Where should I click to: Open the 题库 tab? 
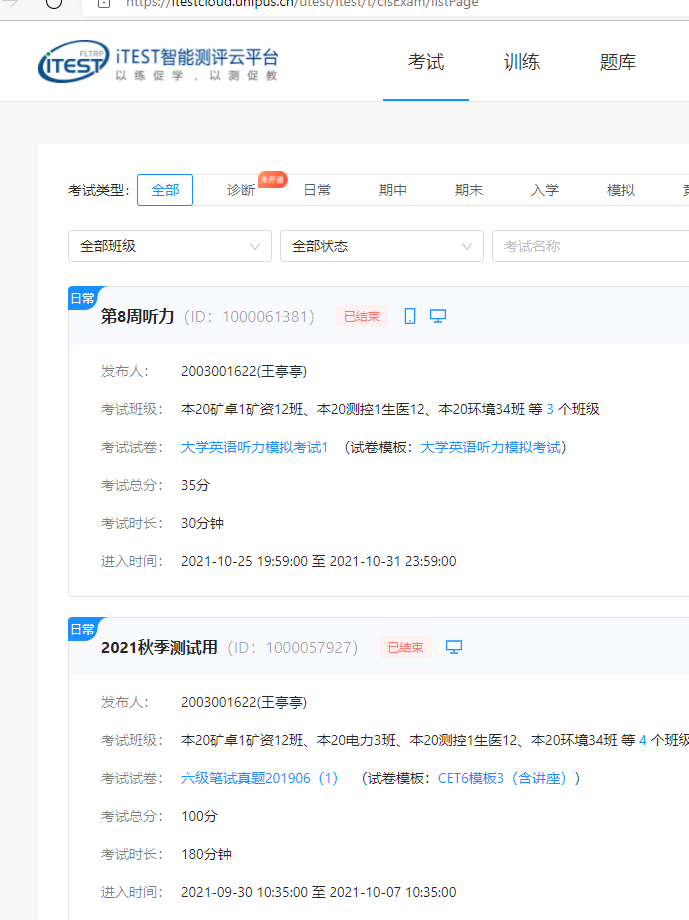618,62
